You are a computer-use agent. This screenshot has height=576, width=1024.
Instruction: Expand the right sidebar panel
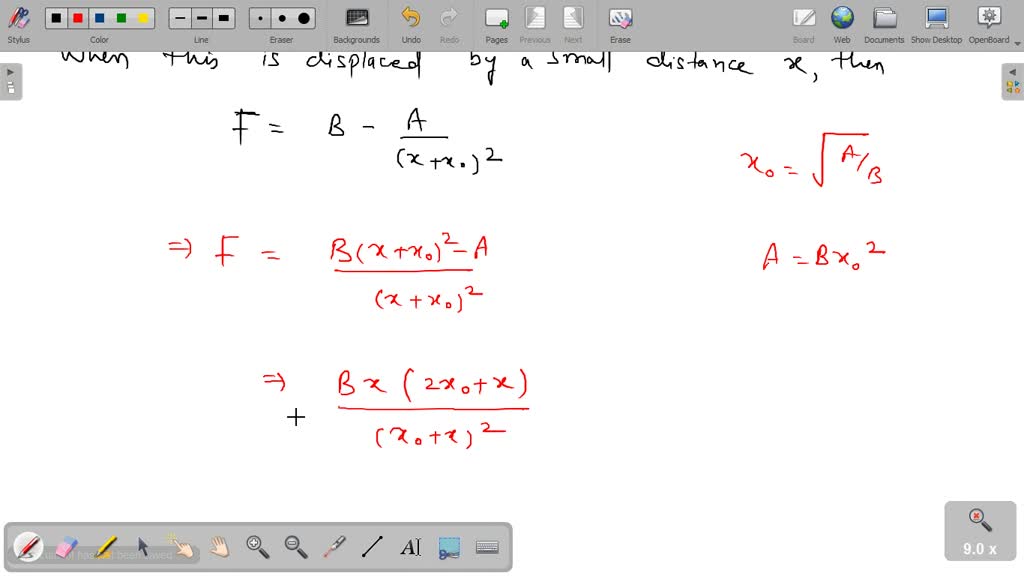[x=1013, y=71]
